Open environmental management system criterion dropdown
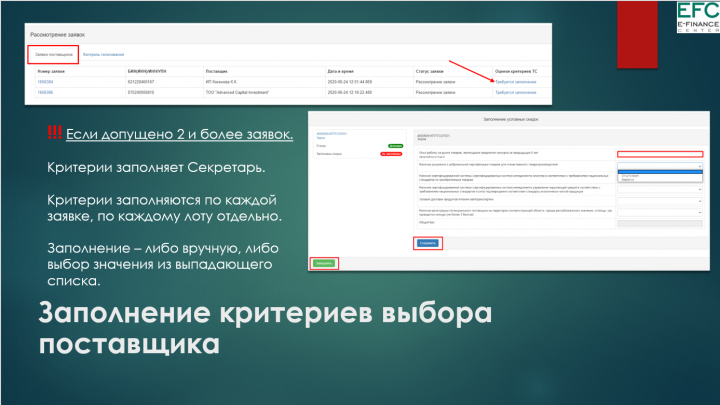Image resolution: width=720 pixels, height=405 pixels. pos(660,189)
